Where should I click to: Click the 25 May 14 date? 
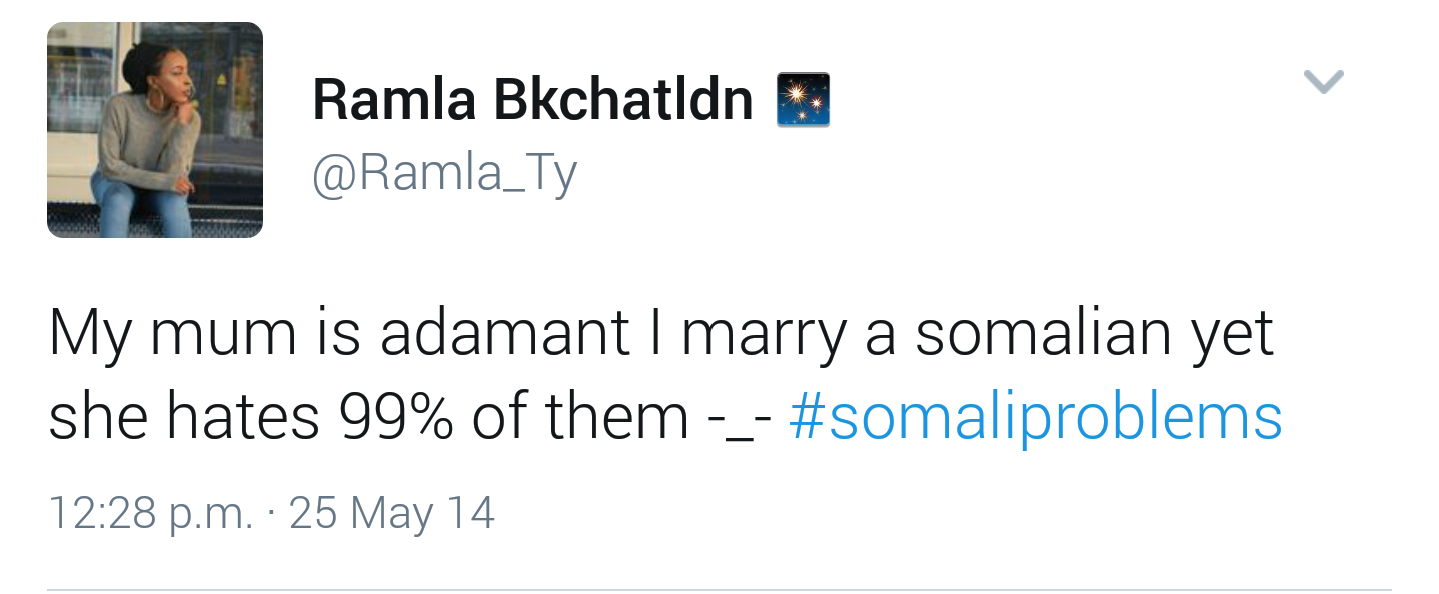tap(392, 514)
